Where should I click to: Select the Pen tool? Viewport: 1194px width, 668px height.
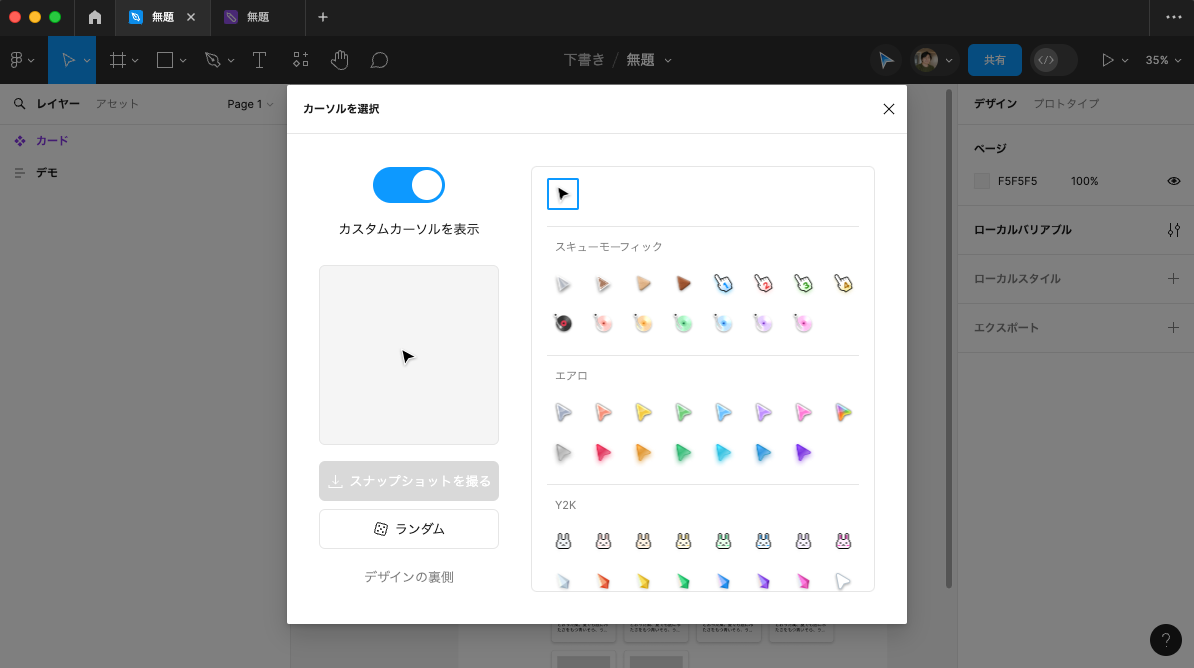coord(212,60)
